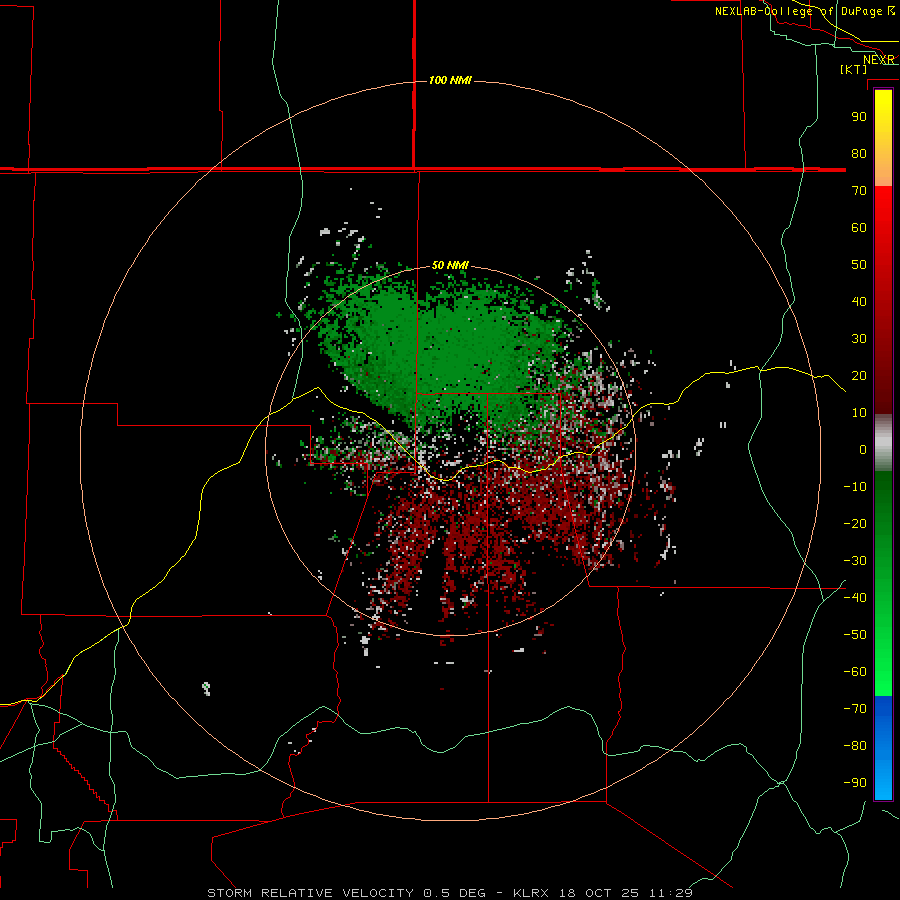900x900 pixels.
Task: Click the "KLRX" radar site identifier
Action: (531, 893)
